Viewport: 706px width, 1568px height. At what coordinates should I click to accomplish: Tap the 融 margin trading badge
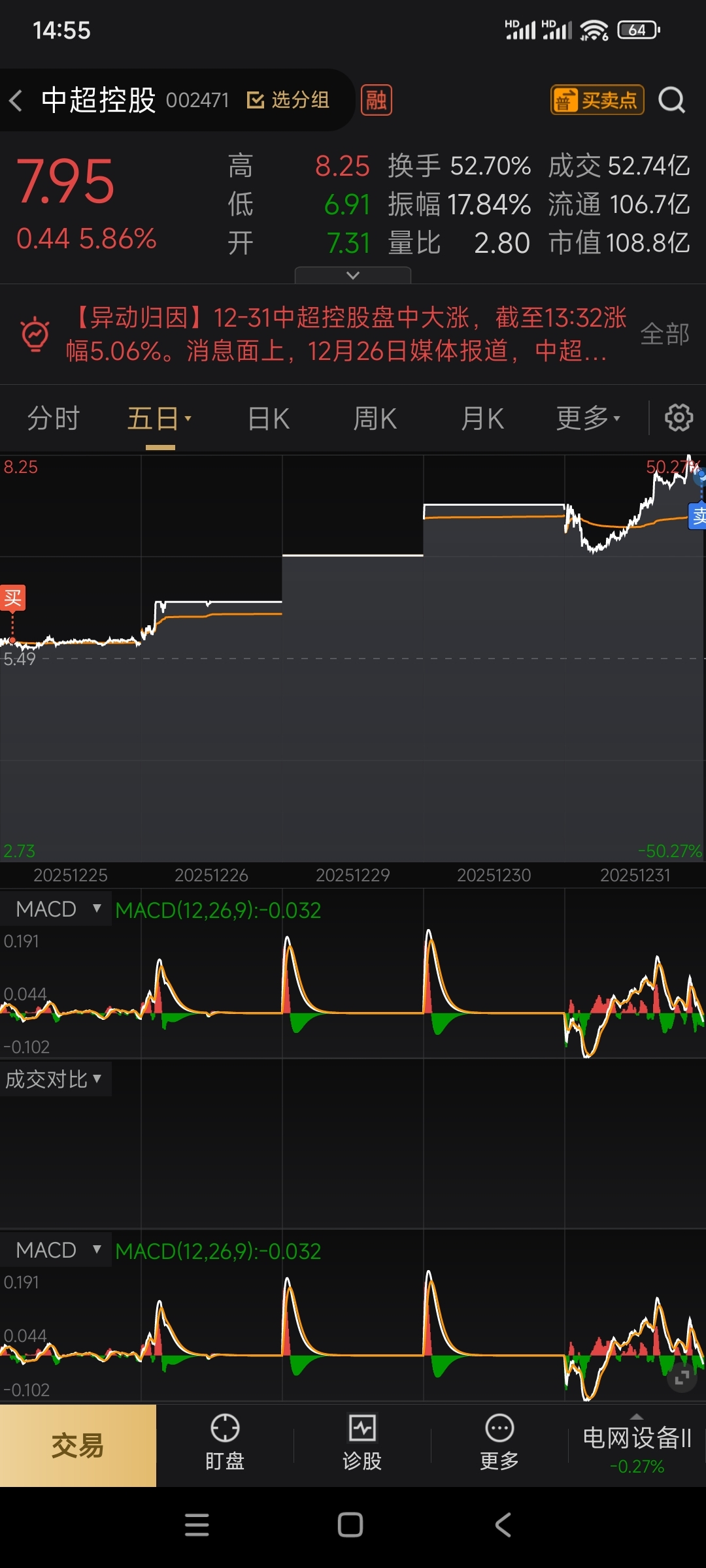tap(377, 100)
